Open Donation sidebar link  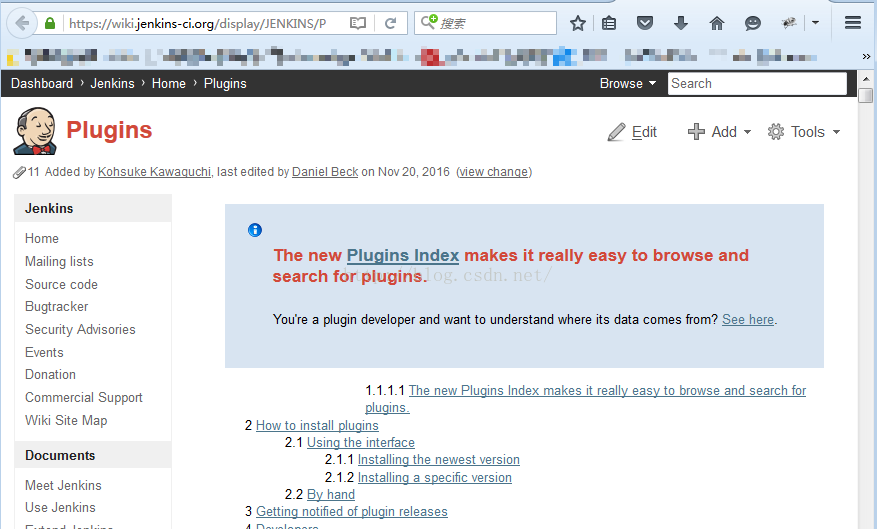click(x=50, y=375)
